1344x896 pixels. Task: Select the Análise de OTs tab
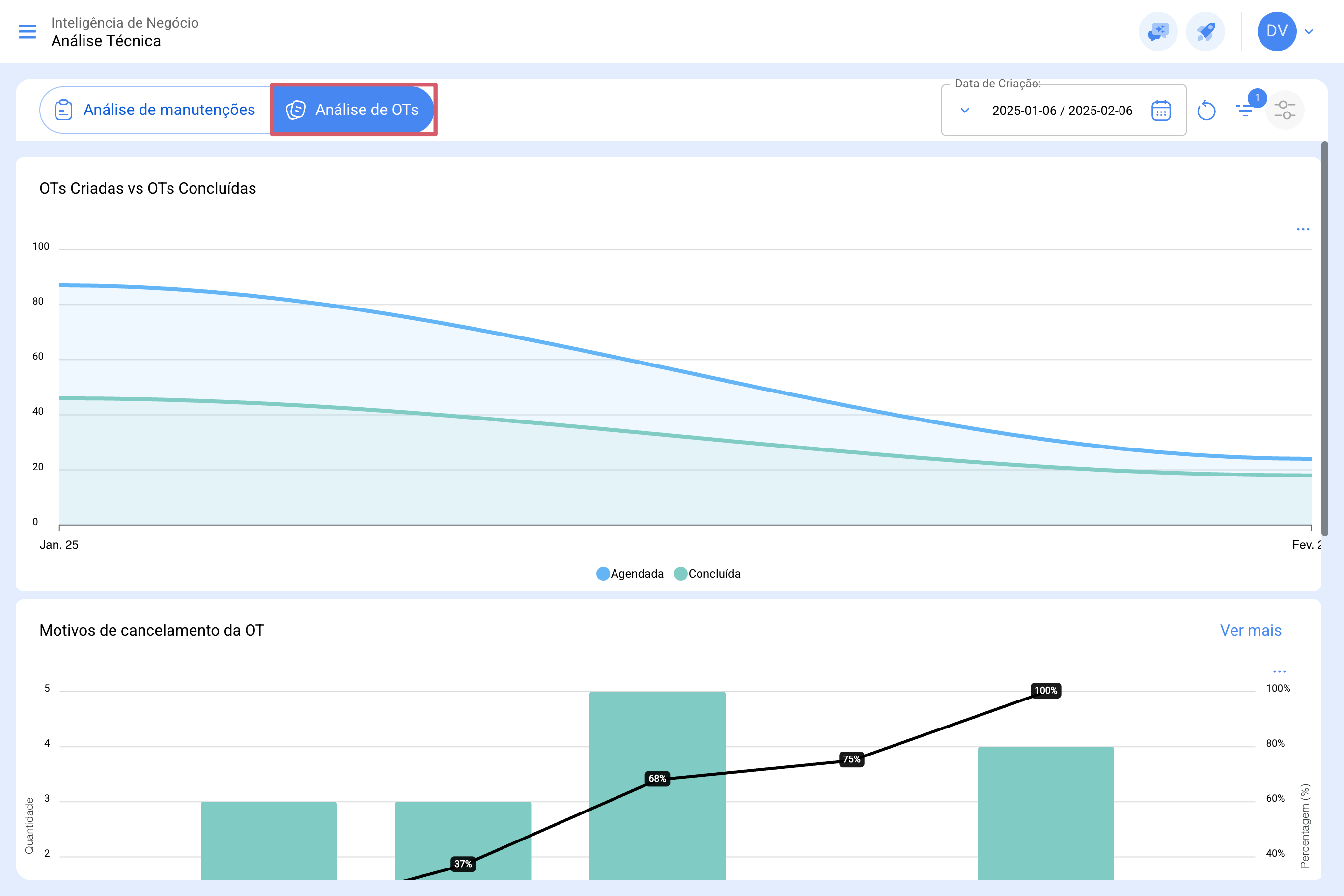(353, 110)
